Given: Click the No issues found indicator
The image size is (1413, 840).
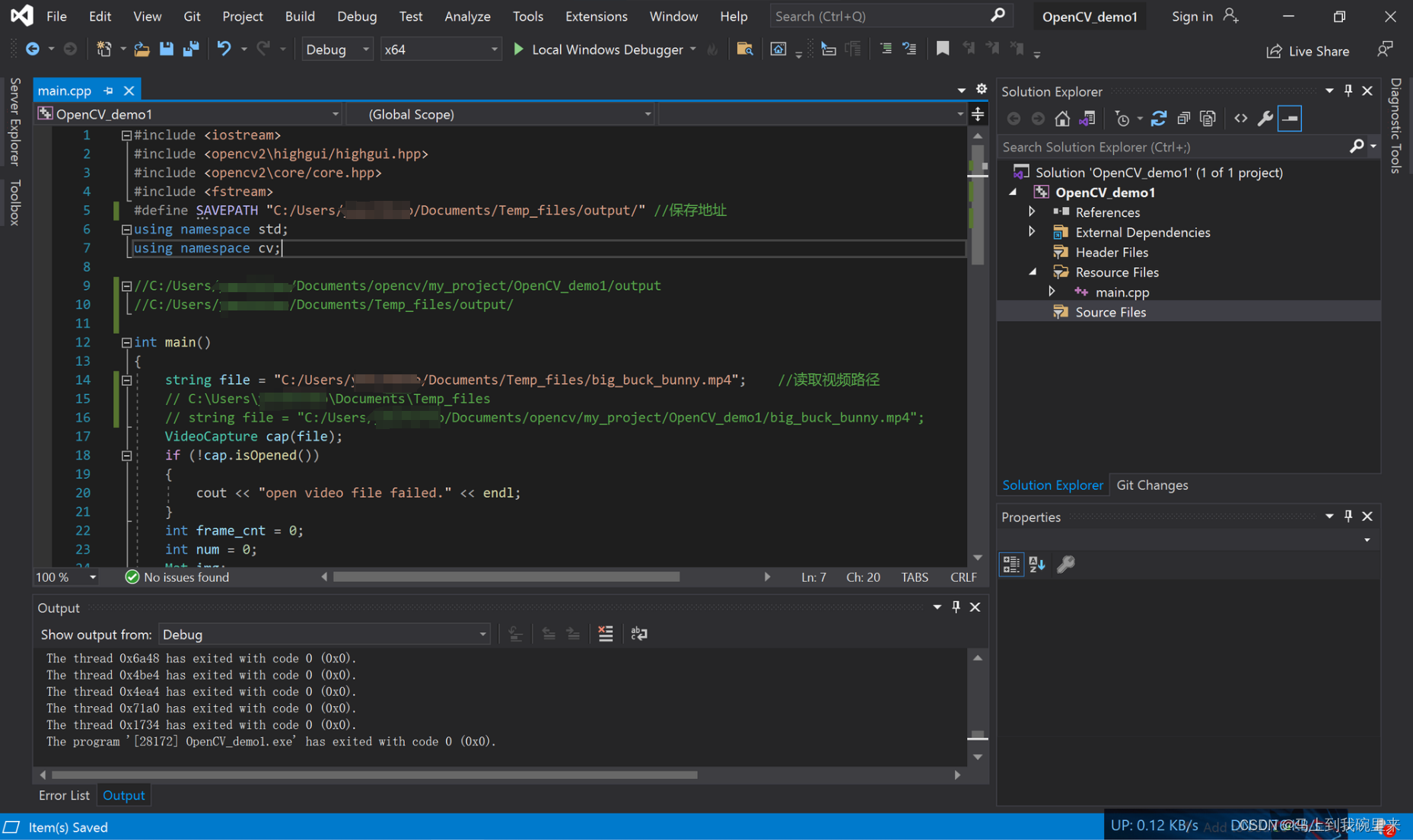Looking at the screenshot, I should pyautogui.click(x=177, y=577).
